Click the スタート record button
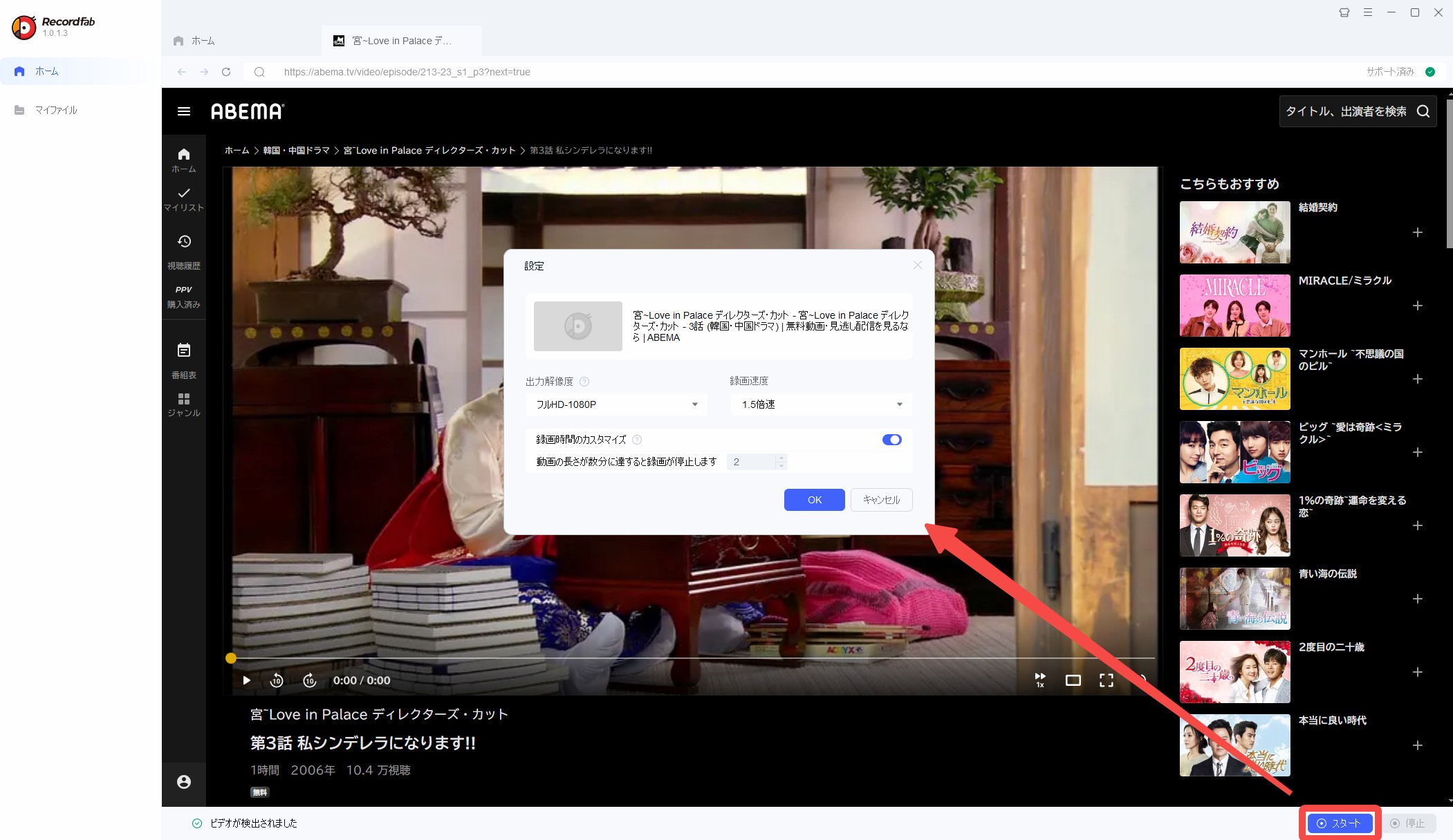 pos(1340,823)
